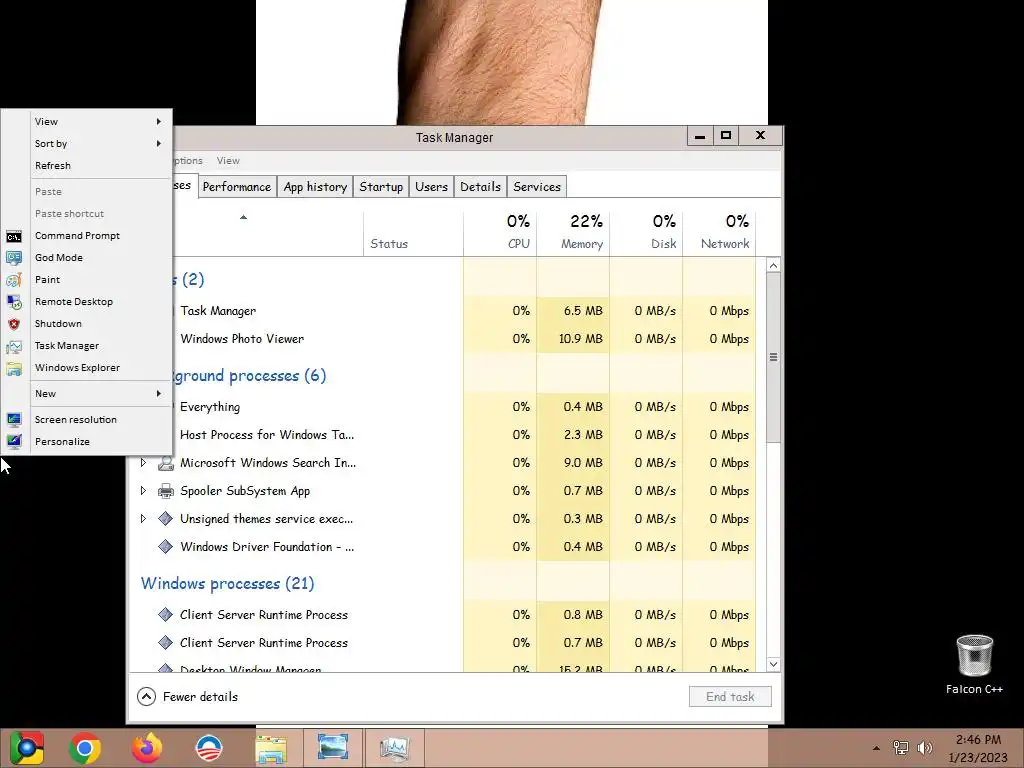Click the Screen resolution monitor icon
Viewport: 1024px width, 768px height.
click(14, 420)
